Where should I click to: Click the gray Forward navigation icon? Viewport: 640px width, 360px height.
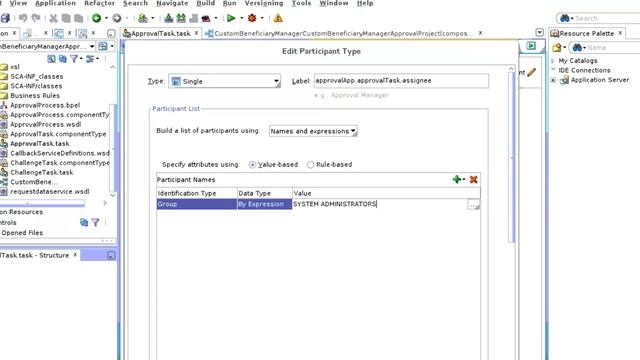point(117,18)
